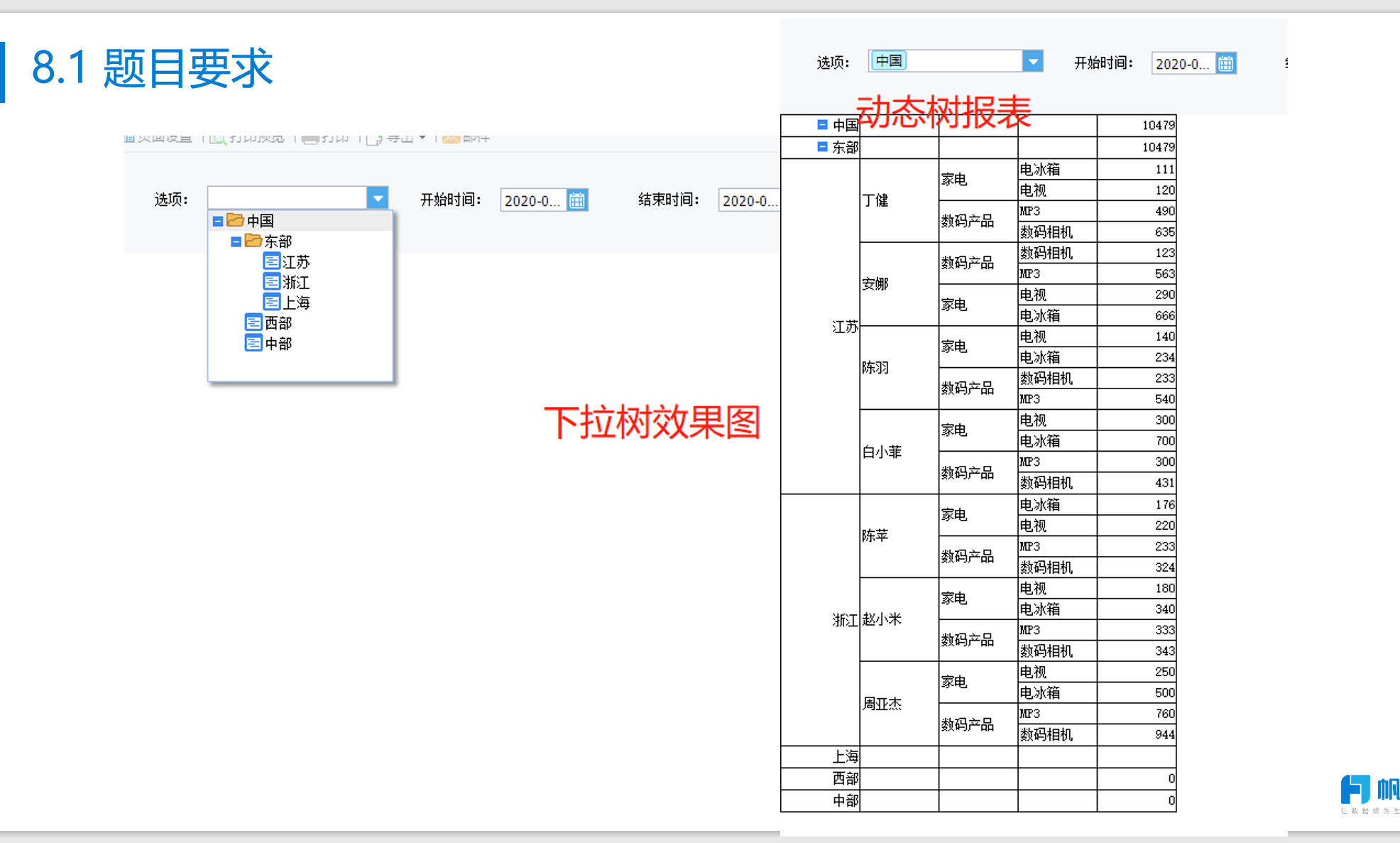This screenshot has width=1400, height=843.
Task: Open the top-right 选项 dropdown showing 中国
Action: click(x=1033, y=61)
